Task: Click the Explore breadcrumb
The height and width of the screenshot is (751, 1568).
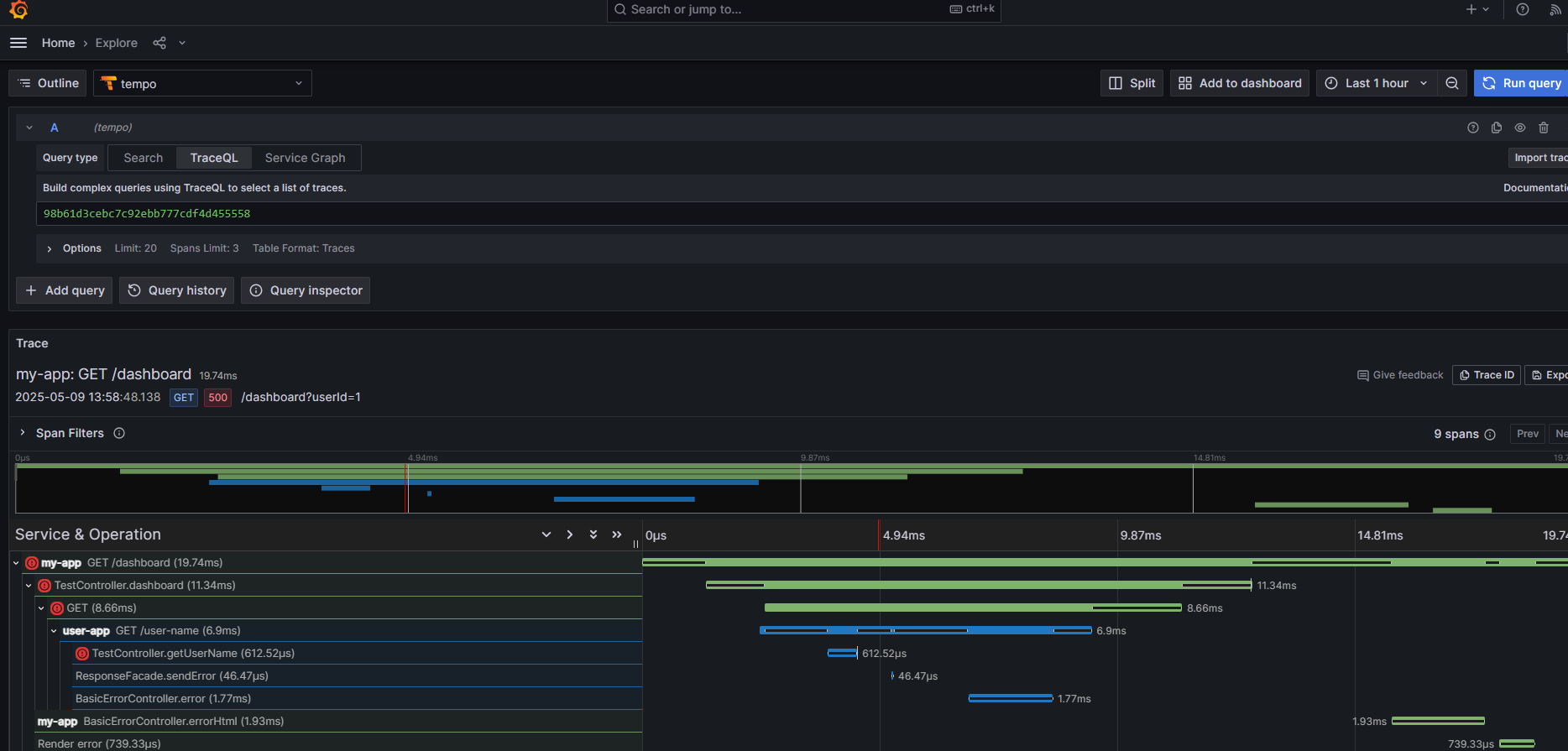Action: 116,43
